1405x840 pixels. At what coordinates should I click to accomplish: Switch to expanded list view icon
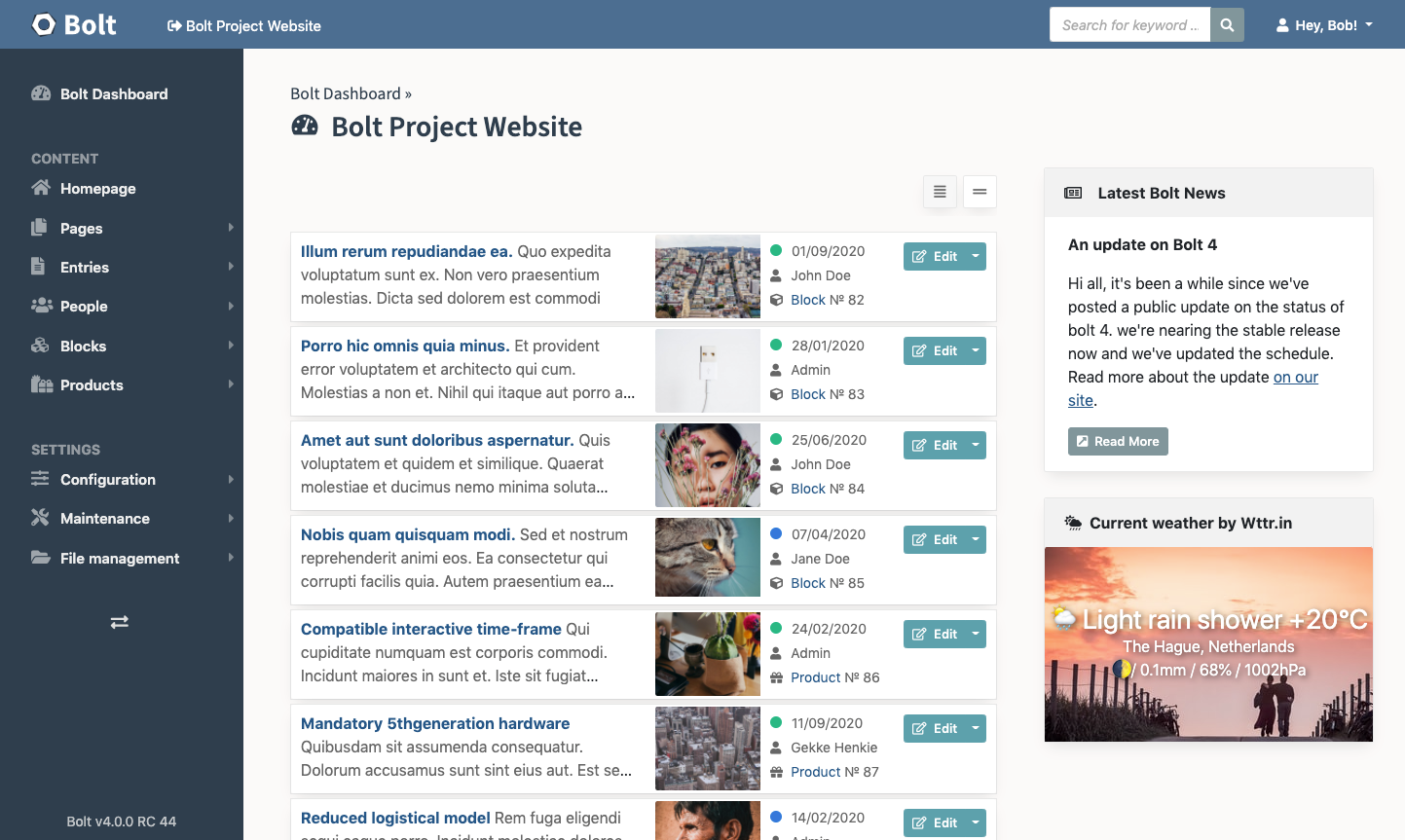pos(940,192)
